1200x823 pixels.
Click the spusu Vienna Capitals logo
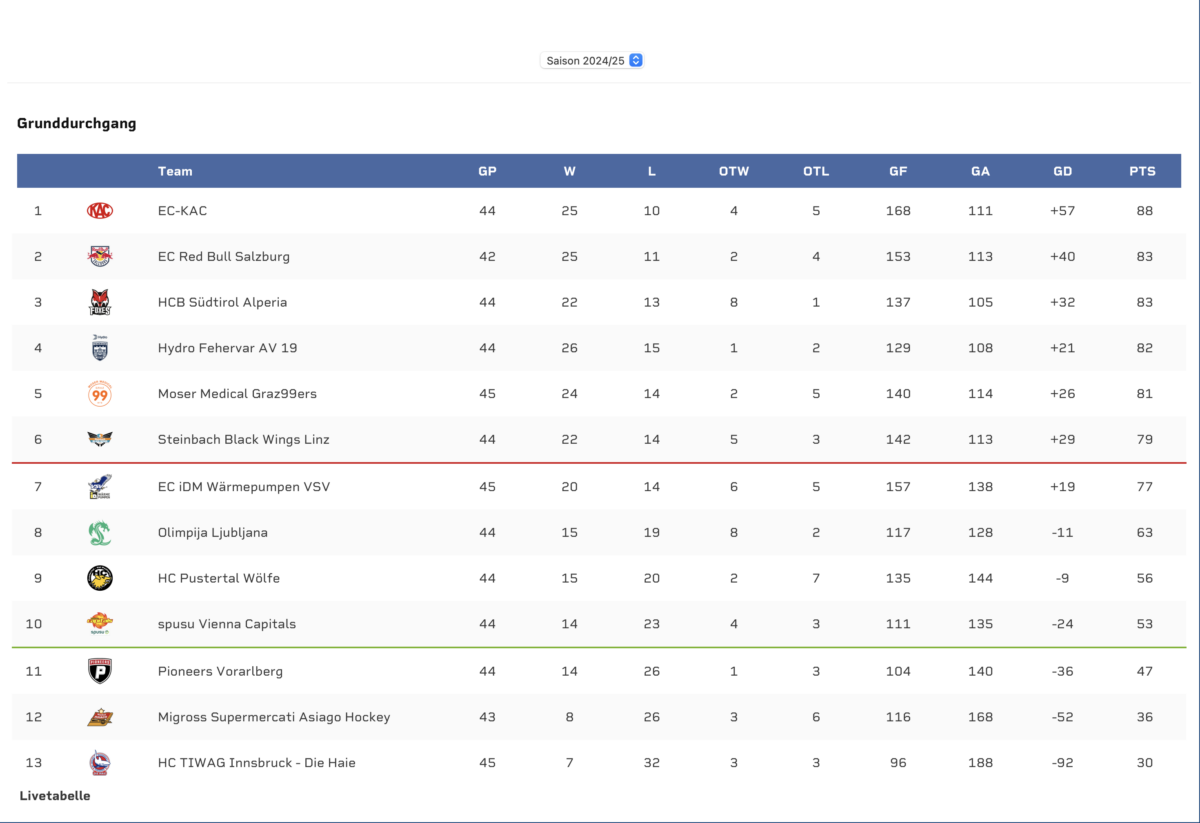tap(100, 624)
